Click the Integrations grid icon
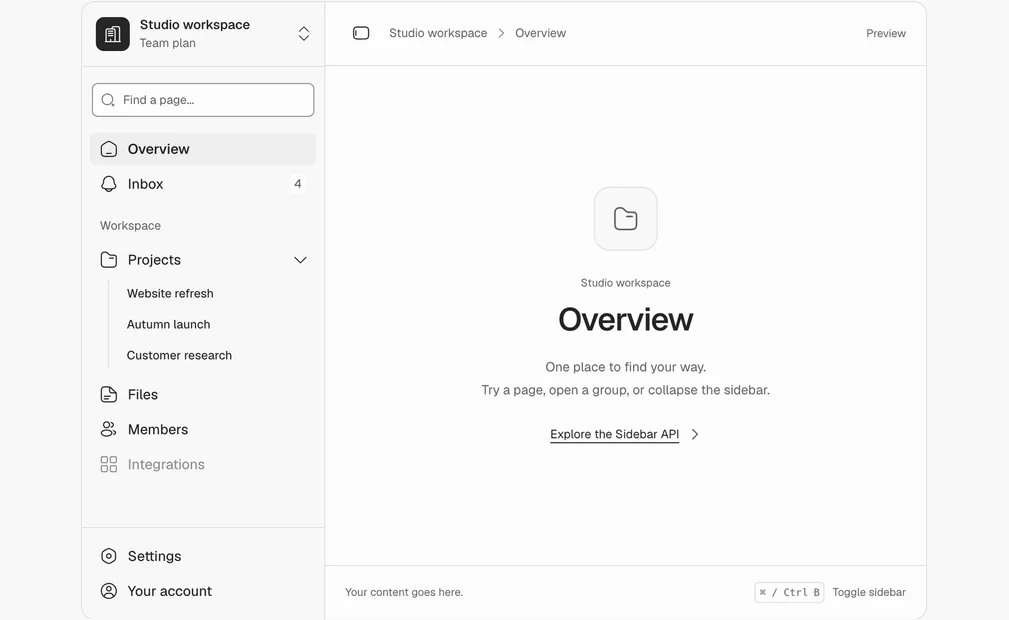This screenshot has width=1009, height=620. [109, 464]
